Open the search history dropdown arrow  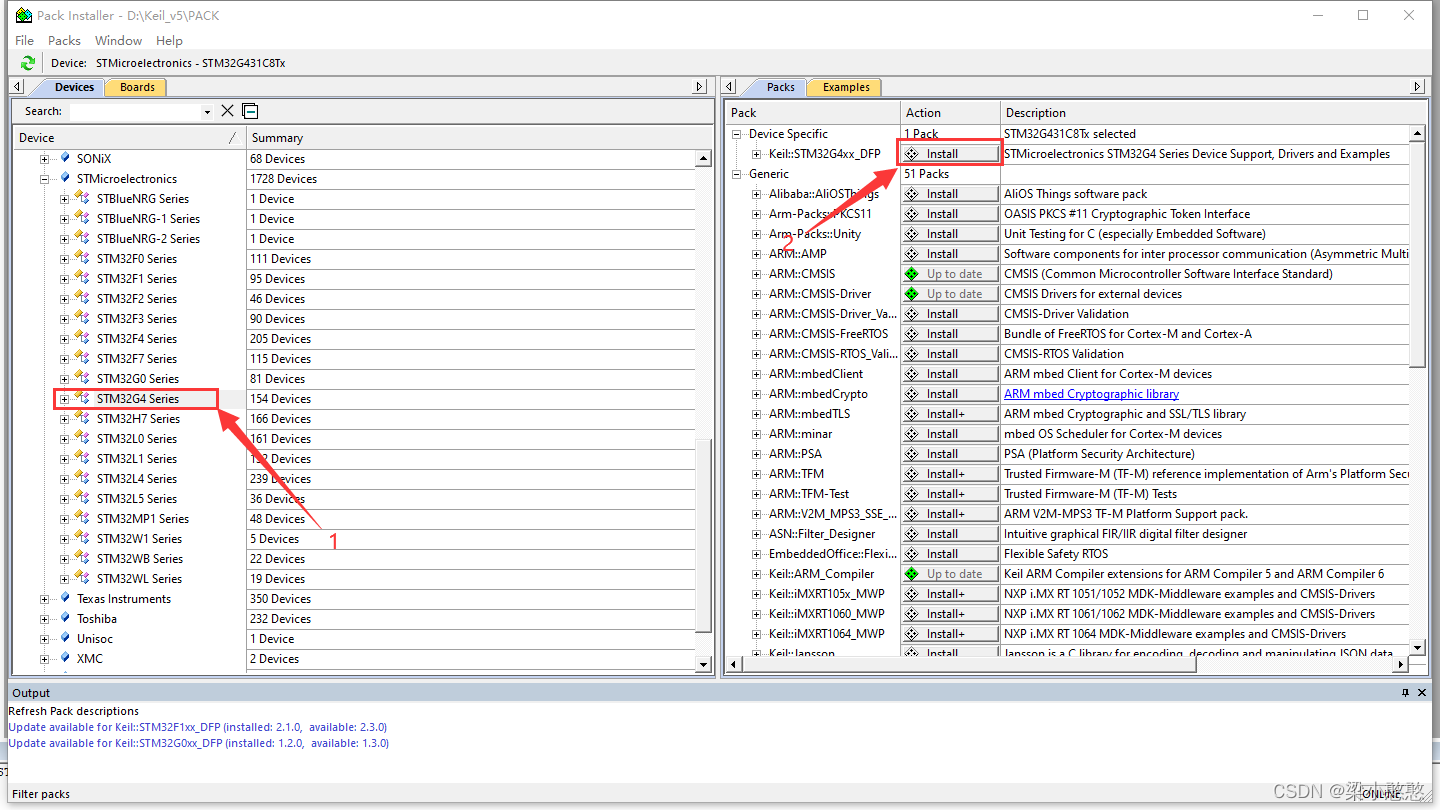click(207, 112)
